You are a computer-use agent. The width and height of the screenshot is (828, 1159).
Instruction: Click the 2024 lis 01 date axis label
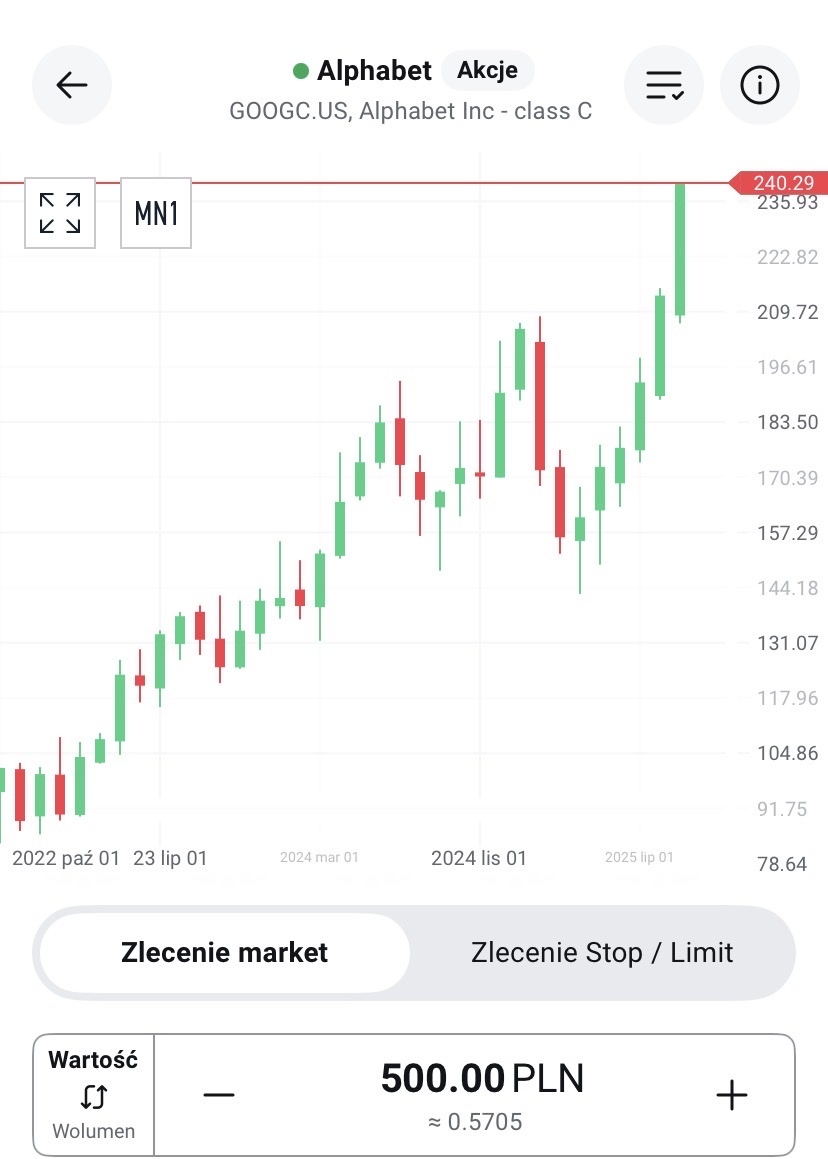pos(478,858)
